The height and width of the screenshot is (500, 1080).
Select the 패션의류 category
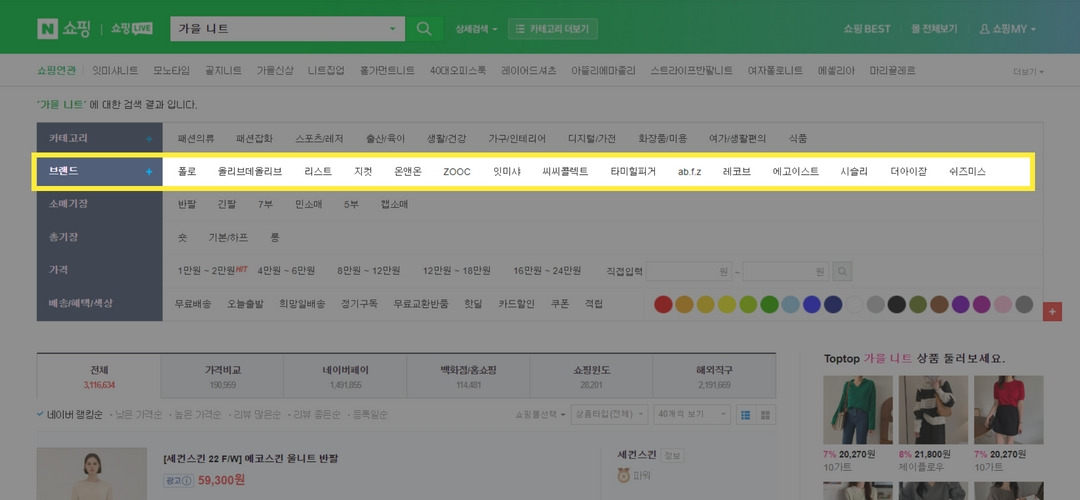tap(196, 138)
